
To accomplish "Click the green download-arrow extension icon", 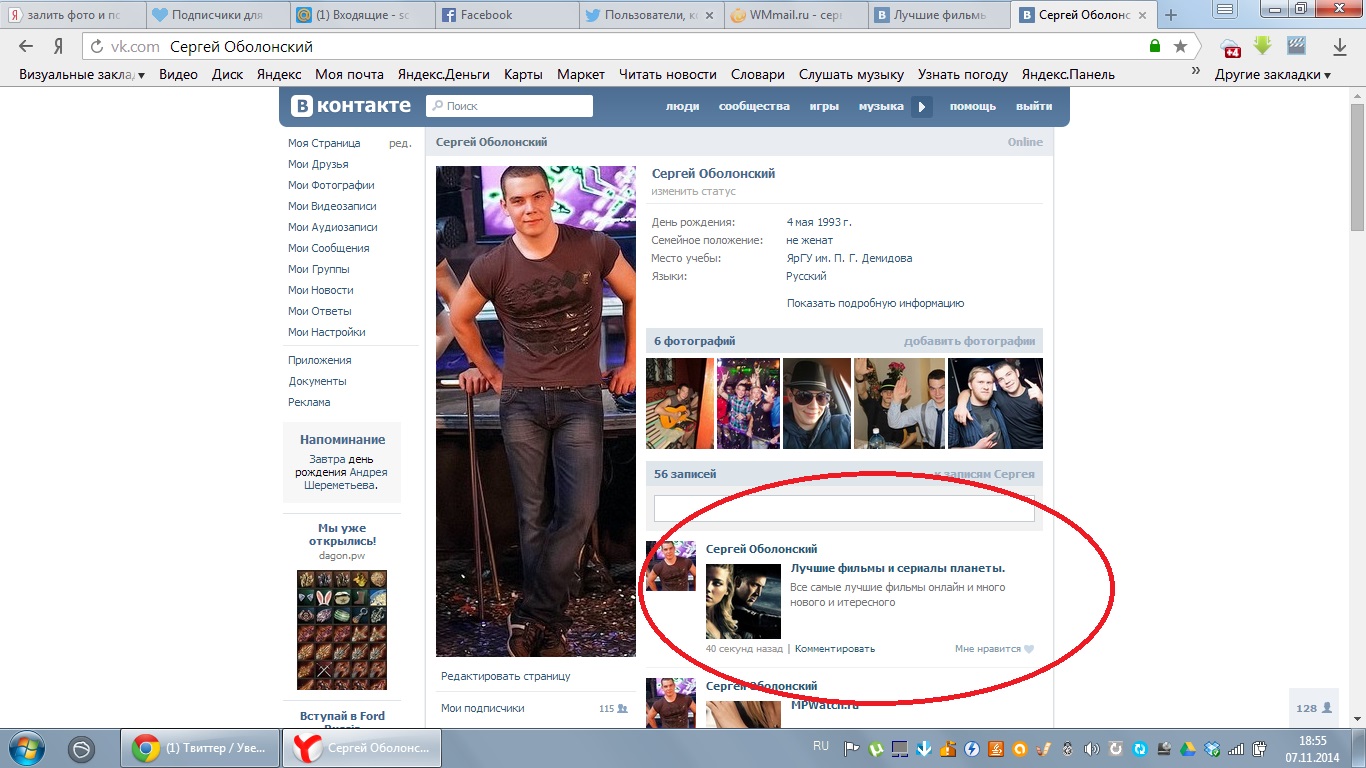I will (1263, 46).
